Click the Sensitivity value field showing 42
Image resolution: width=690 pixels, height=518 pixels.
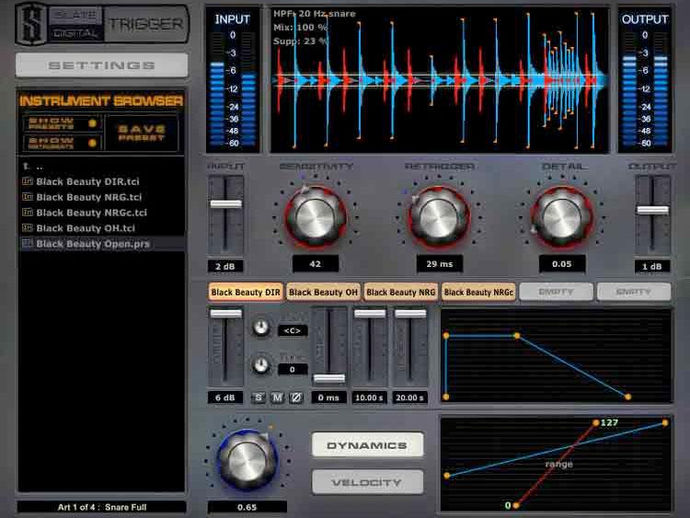click(316, 264)
